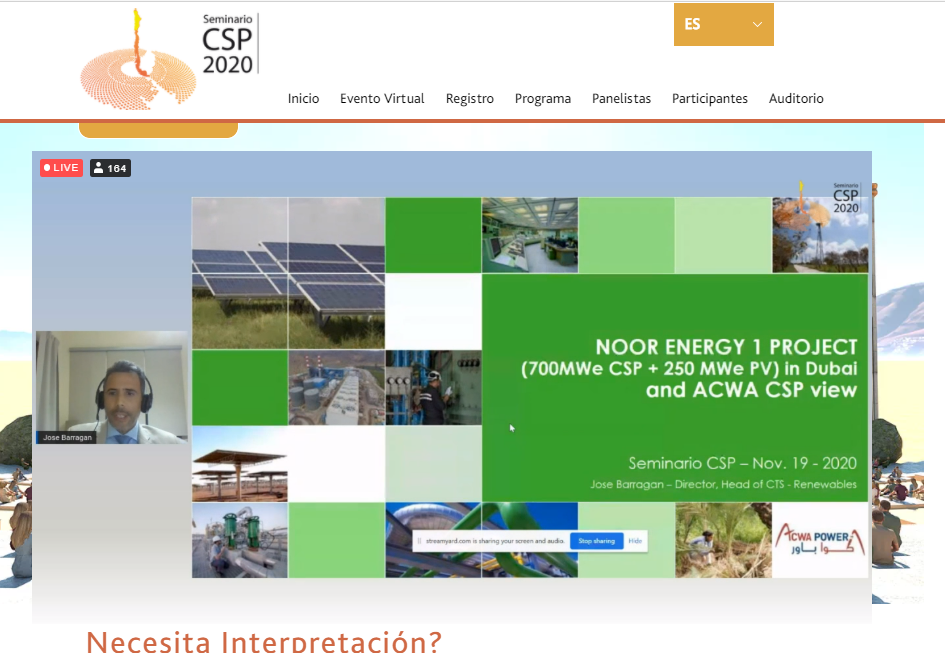The image size is (945, 653).
Task: Click the Jose Barragan webcam thumbnail
Action: [112, 387]
